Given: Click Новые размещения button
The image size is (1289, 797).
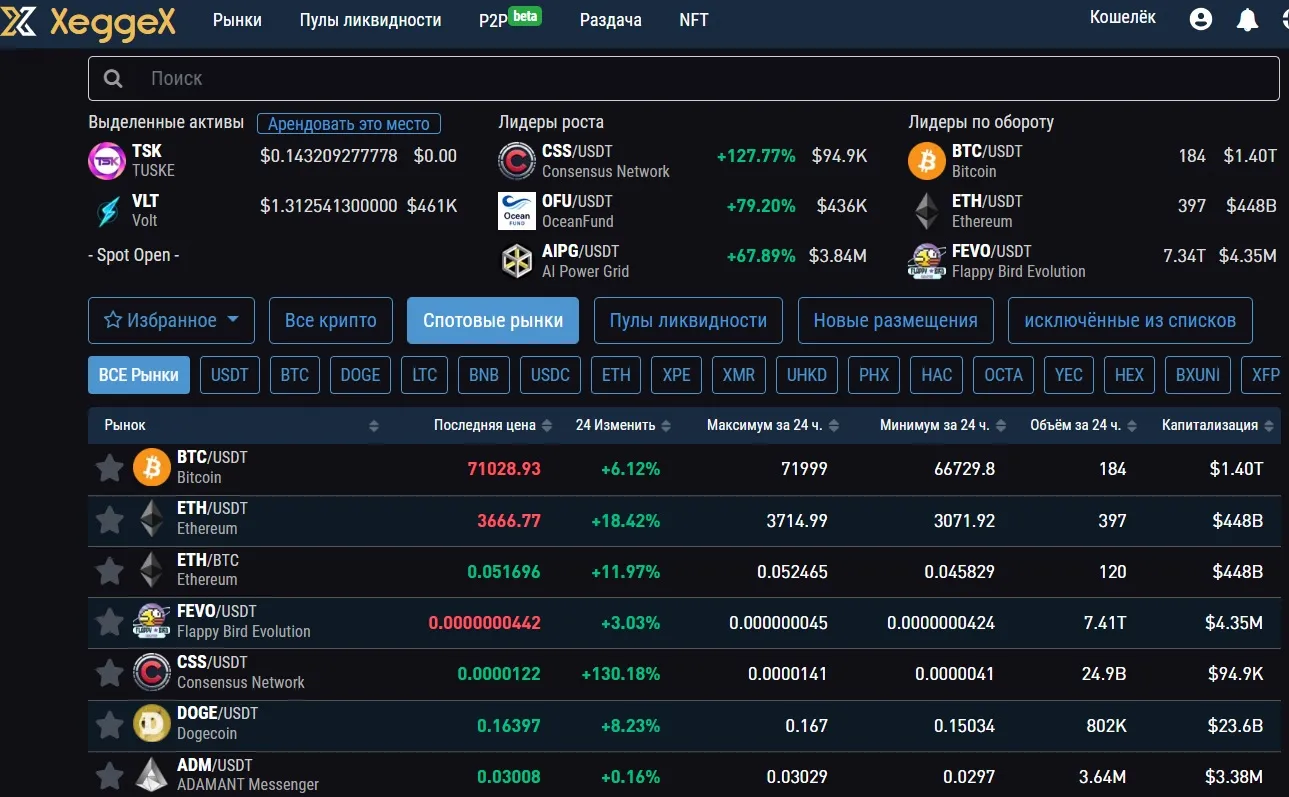Looking at the screenshot, I should pyautogui.click(x=895, y=320).
